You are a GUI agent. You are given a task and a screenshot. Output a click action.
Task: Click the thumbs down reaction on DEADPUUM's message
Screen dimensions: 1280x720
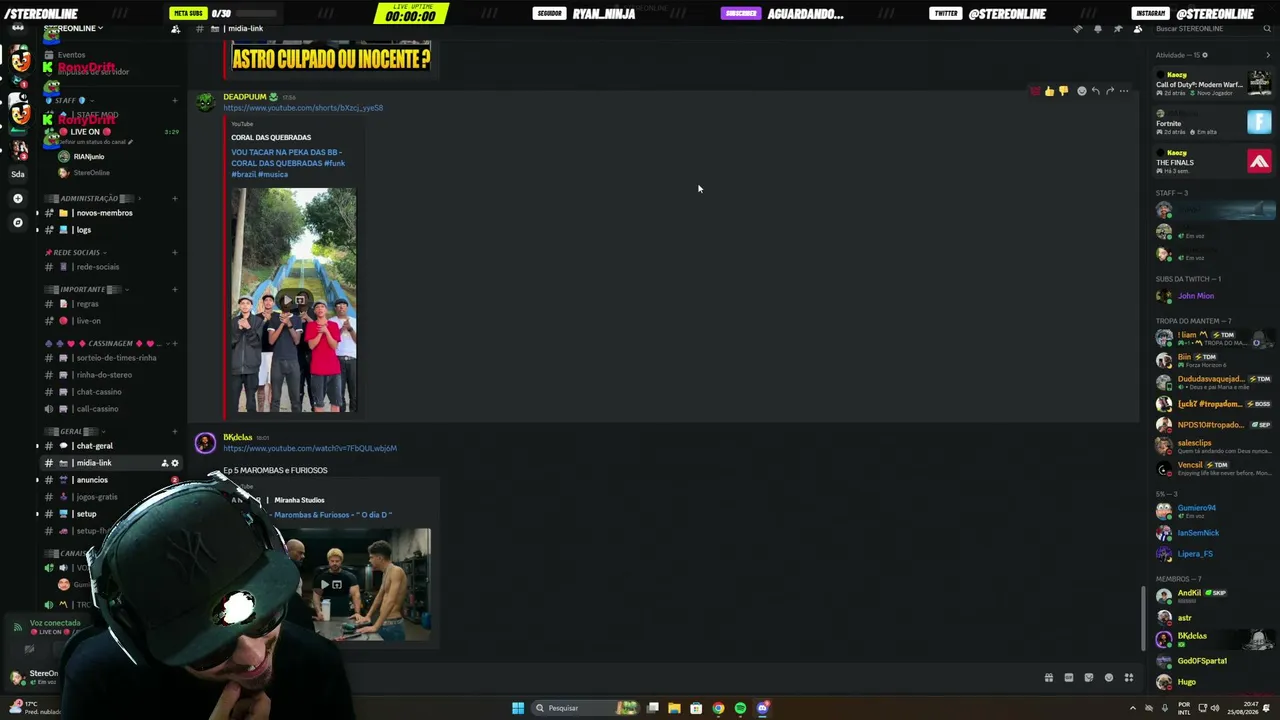[x=1063, y=91]
